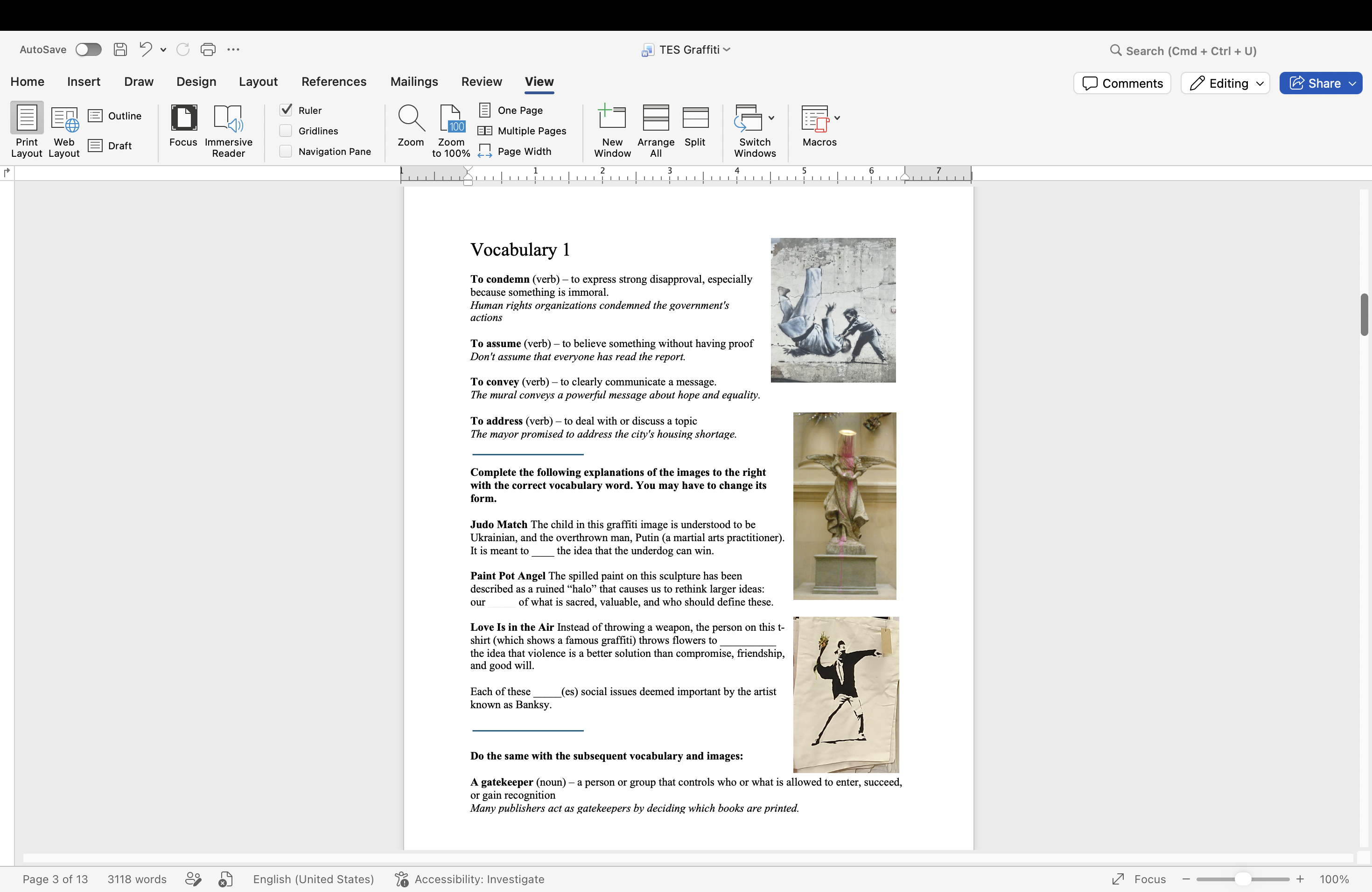The width and height of the screenshot is (1372, 892).
Task: Open the References tab
Action: pyautogui.click(x=334, y=82)
